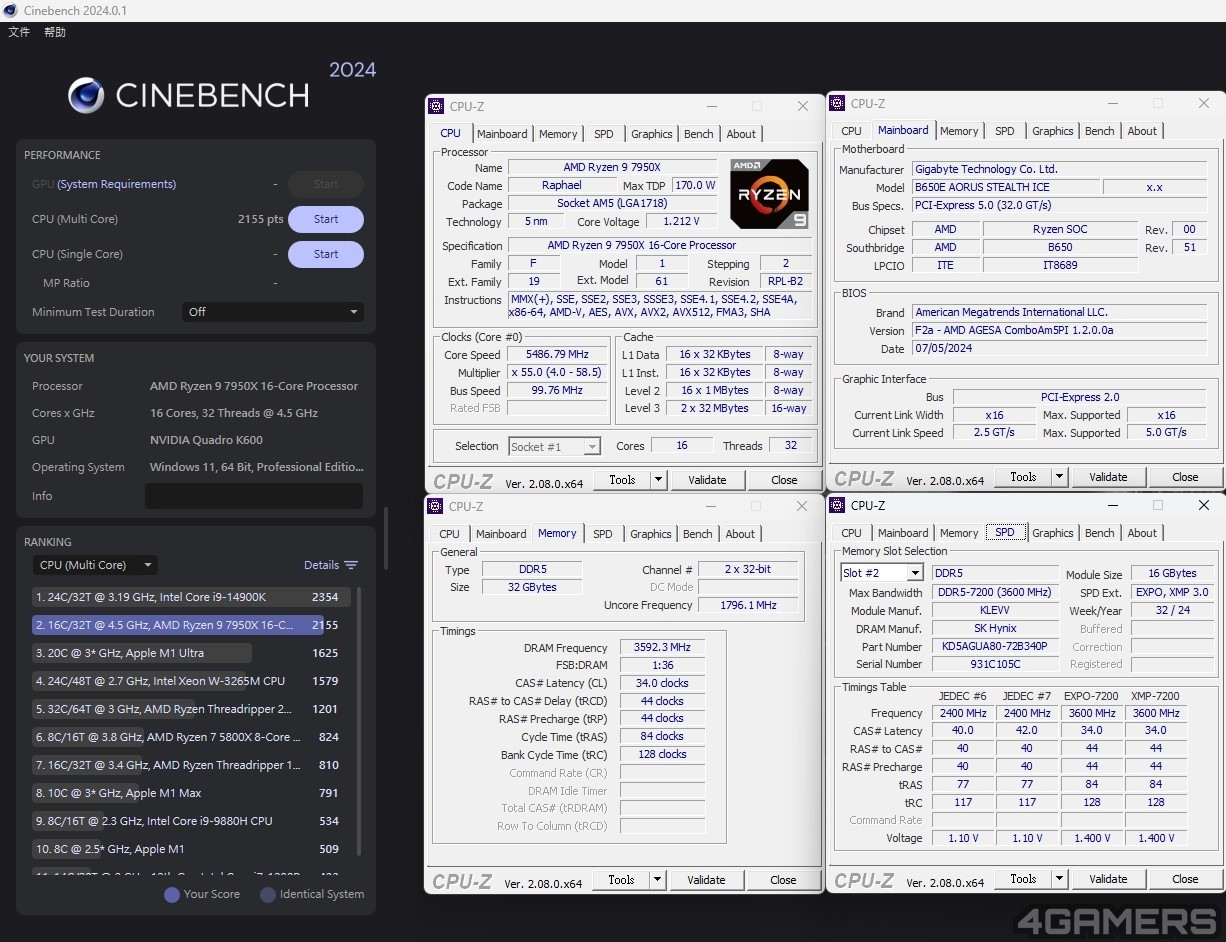The height and width of the screenshot is (942, 1226).
Task: Click the Info field under Your System
Action: click(x=254, y=496)
